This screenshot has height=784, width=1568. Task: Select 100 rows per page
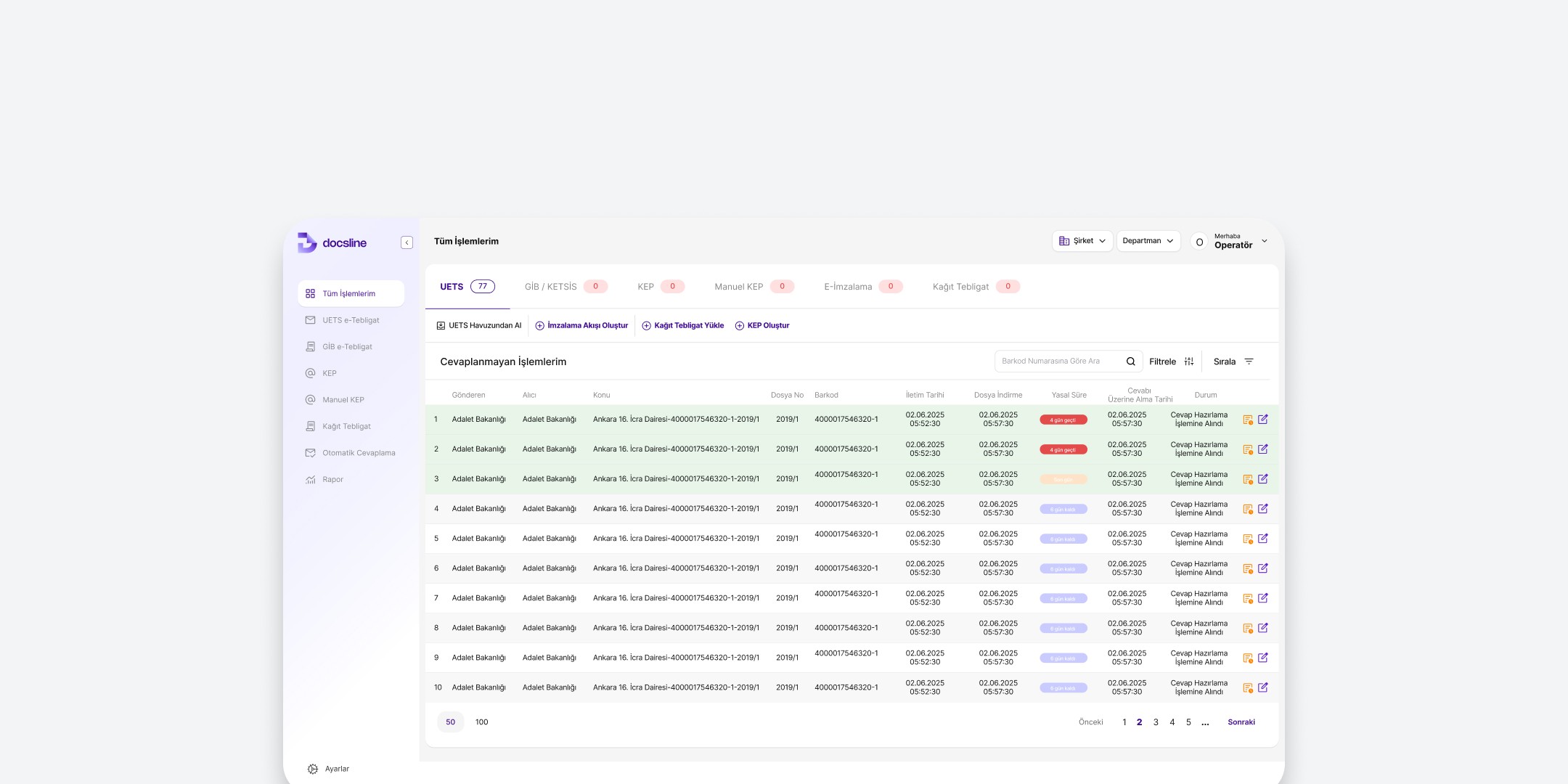pyautogui.click(x=481, y=722)
